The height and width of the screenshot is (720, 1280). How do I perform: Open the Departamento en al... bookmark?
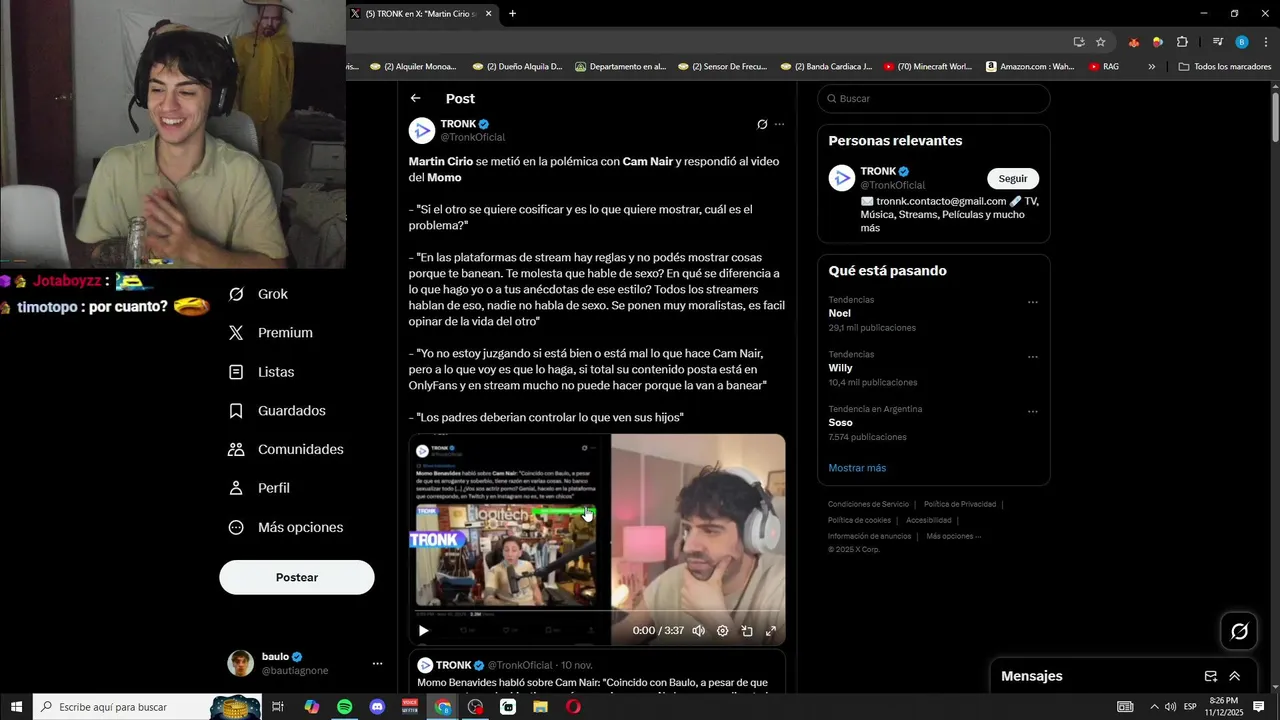619,67
